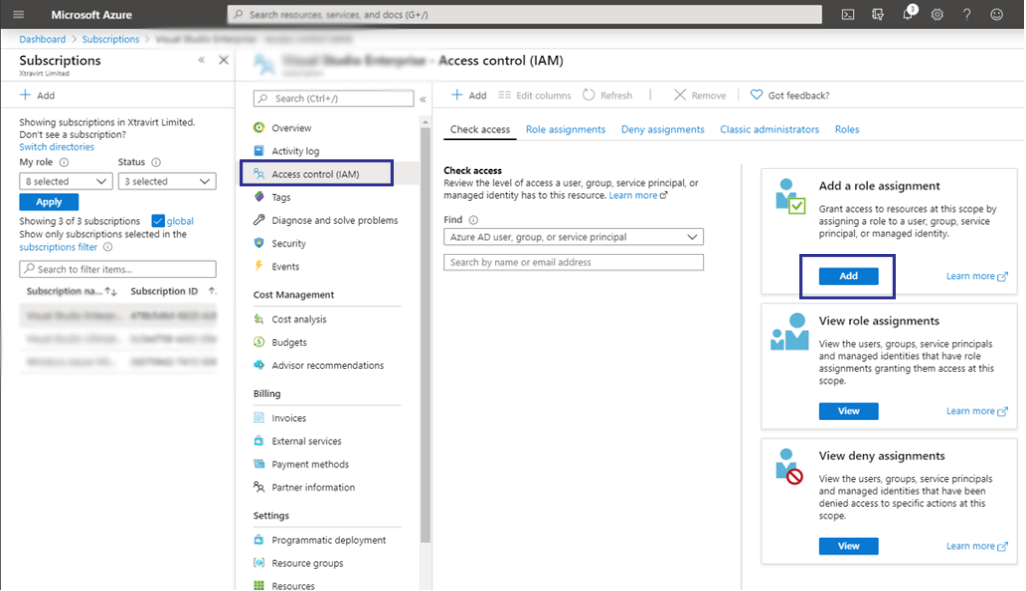This screenshot has height=591, width=1026.
Task: Open Tags menu item
Action: 281,197
